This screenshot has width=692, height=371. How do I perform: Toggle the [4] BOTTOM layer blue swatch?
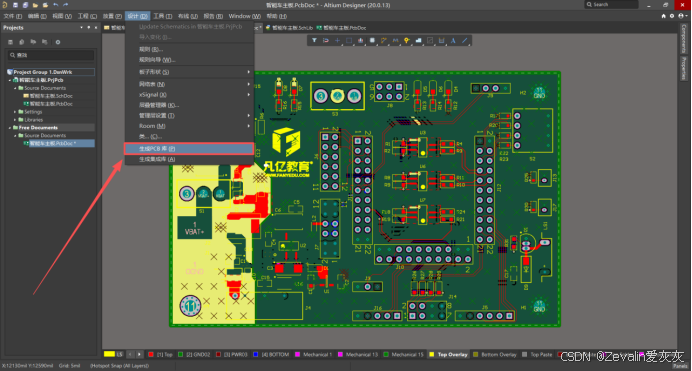(x=256, y=354)
